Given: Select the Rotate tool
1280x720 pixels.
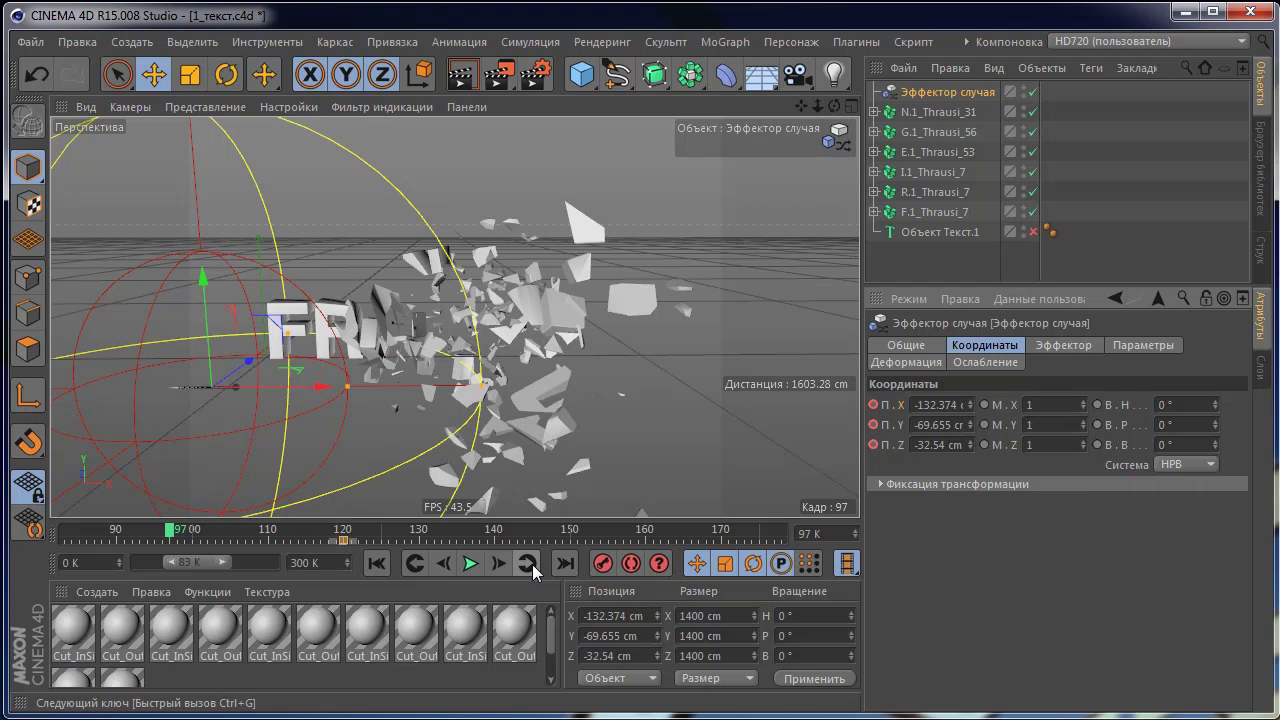Looking at the screenshot, I should click(227, 75).
